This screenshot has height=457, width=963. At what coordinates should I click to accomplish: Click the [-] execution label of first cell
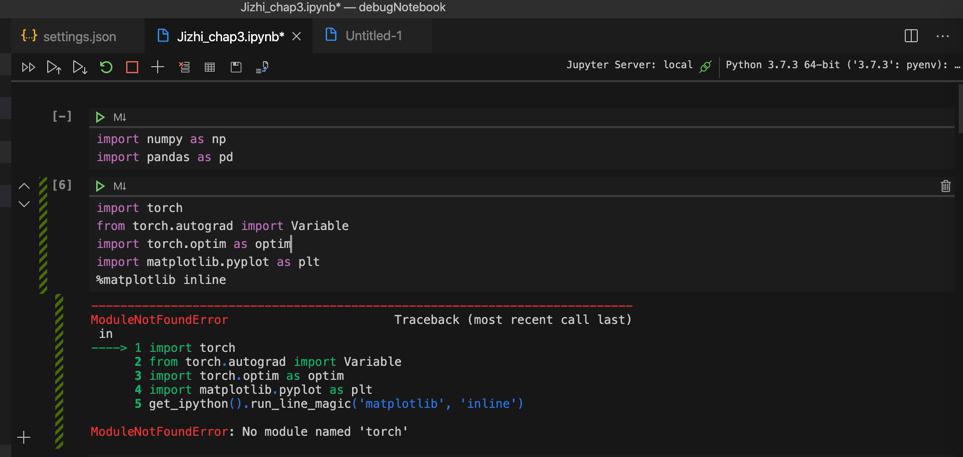62,116
